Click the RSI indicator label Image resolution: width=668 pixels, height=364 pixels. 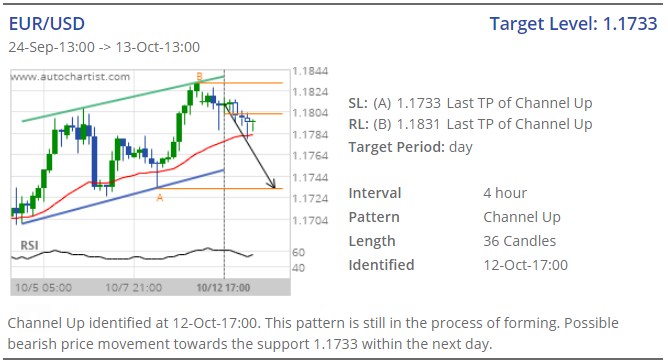[29, 246]
